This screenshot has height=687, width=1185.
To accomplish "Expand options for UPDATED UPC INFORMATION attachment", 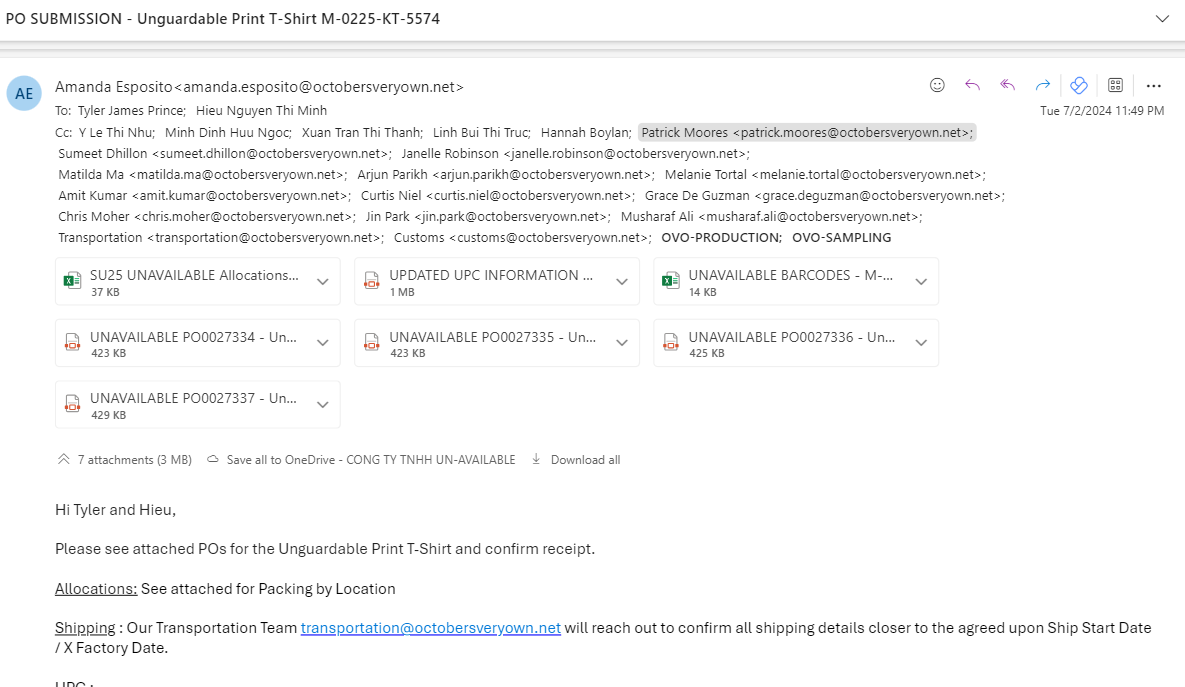I will click(622, 282).
